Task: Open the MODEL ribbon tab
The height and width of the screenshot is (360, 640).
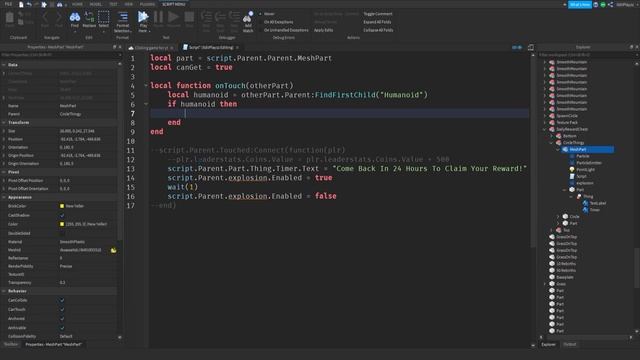Action: tap(96, 4)
